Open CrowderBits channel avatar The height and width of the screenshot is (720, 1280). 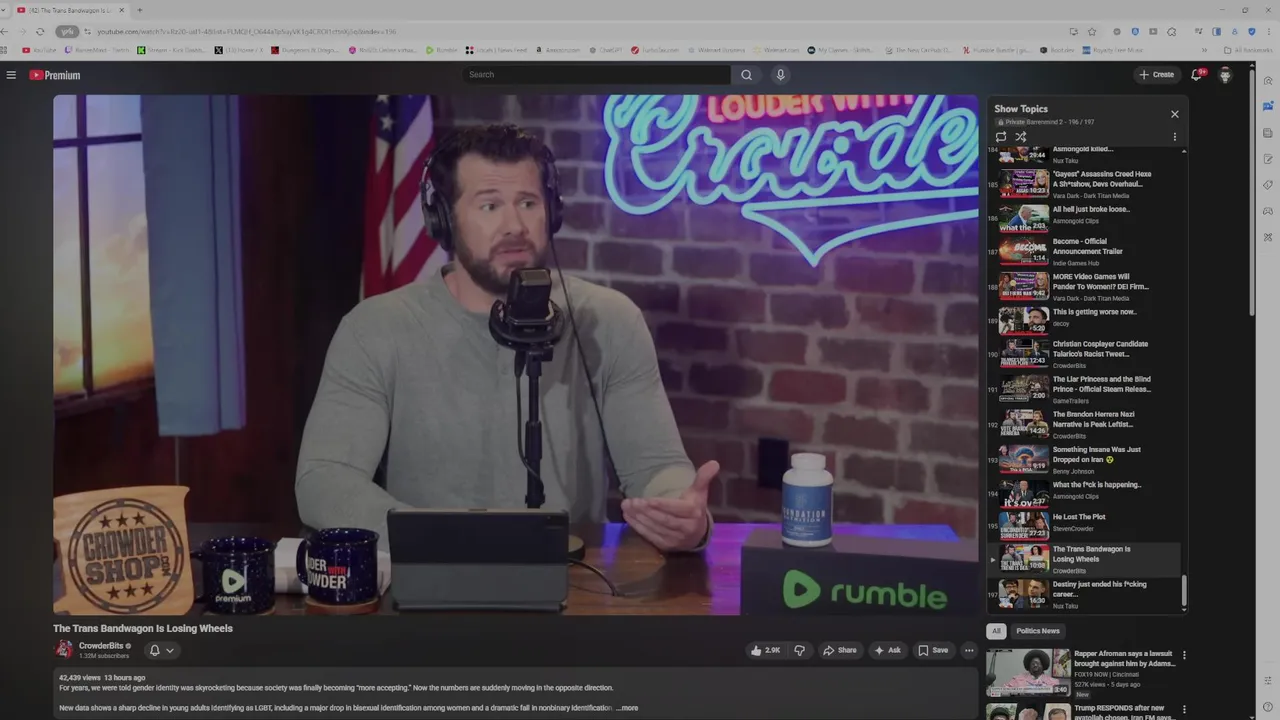[x=64, y=649]
